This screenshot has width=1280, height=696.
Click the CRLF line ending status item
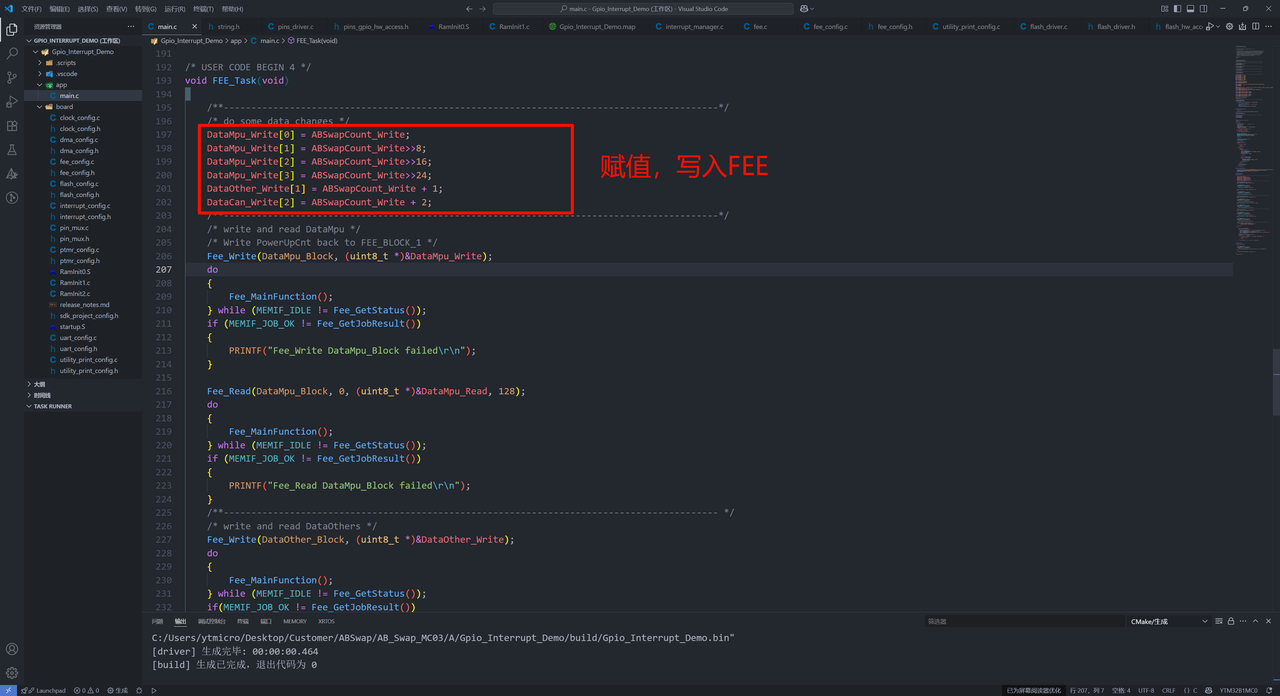[1168, 690]
